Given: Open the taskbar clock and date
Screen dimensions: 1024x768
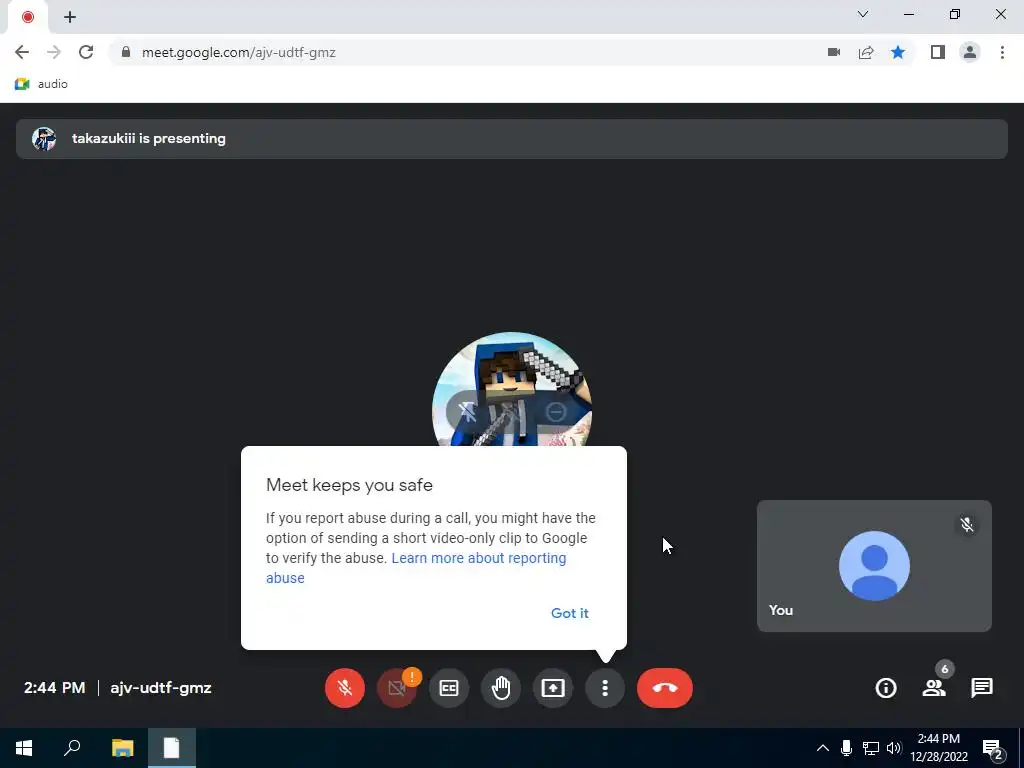Looking at the screenshot, I should pos(938,748).
